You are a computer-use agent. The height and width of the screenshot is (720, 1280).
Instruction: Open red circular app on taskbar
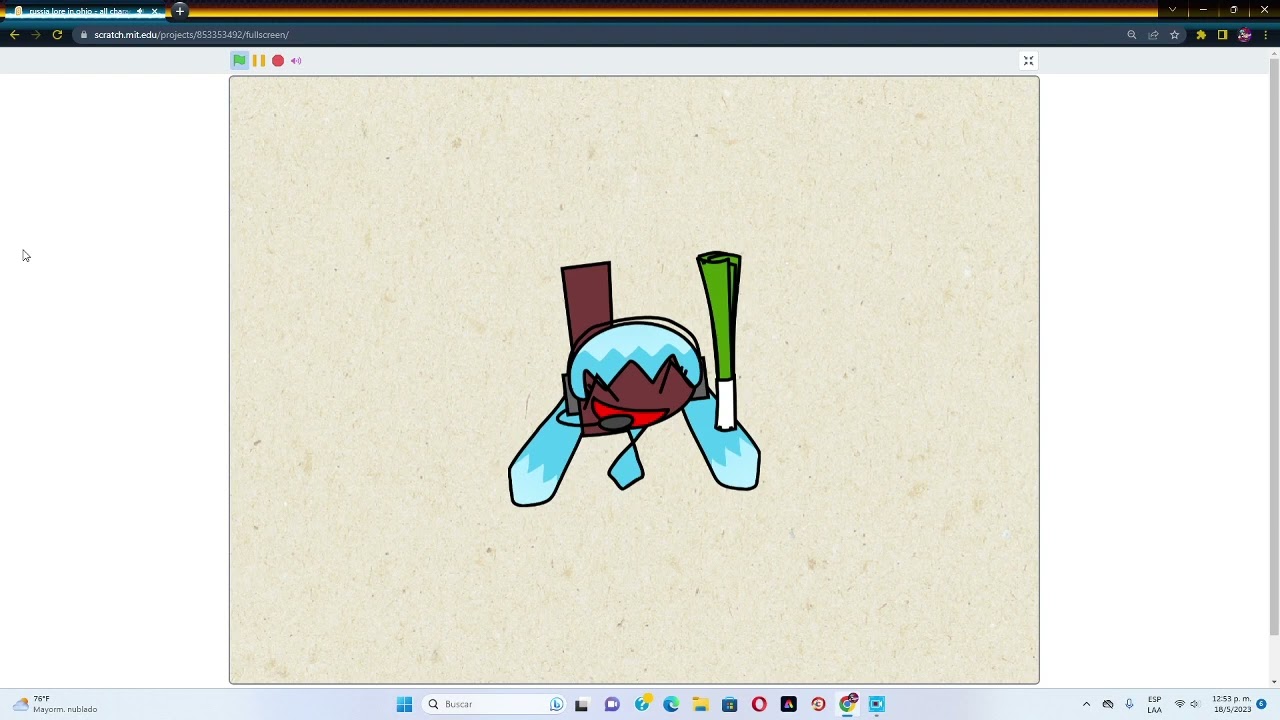tap(818, 704)
